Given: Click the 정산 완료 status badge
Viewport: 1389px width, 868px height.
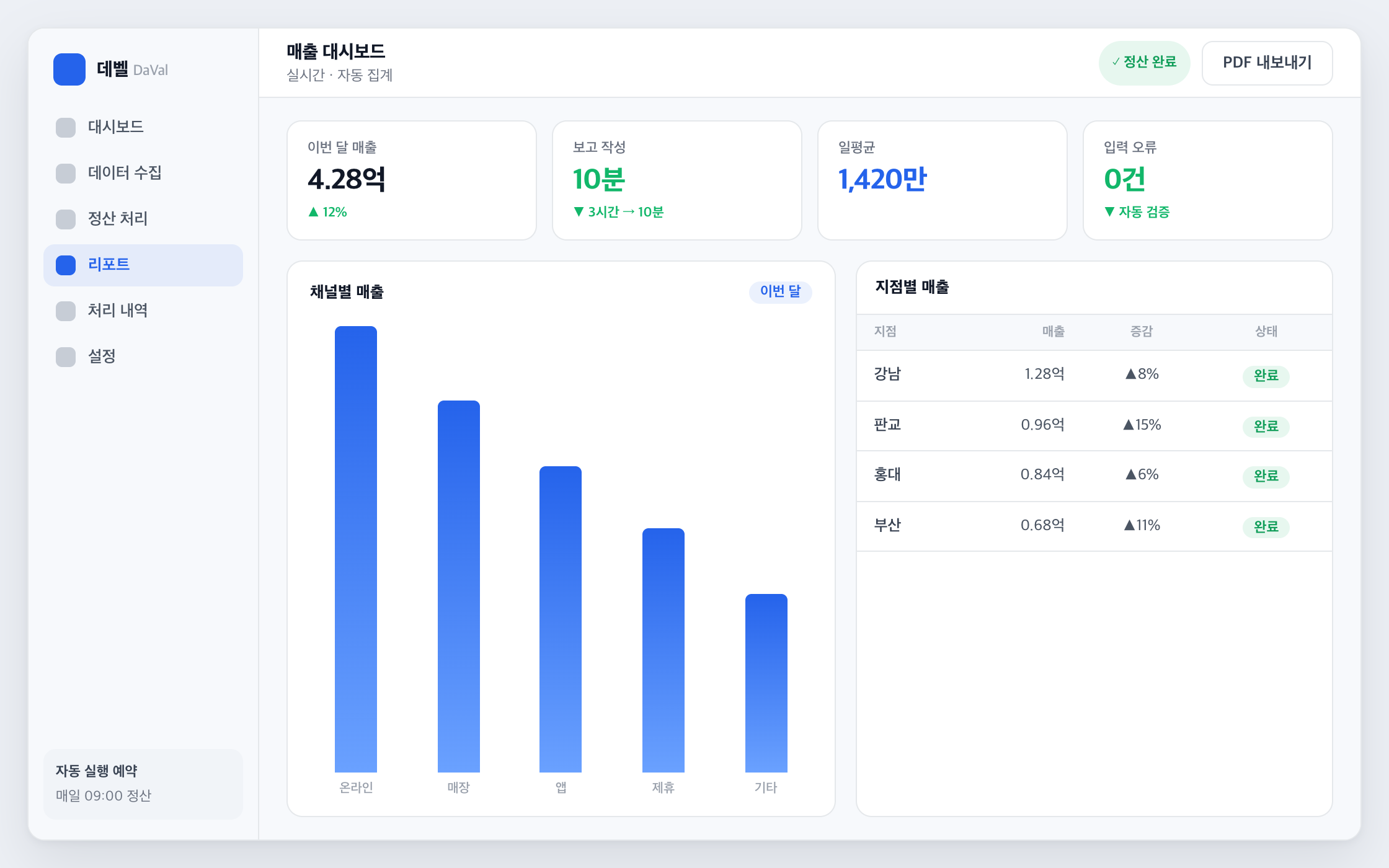Looking at the screenshot, I should (x=1144, y=63).
